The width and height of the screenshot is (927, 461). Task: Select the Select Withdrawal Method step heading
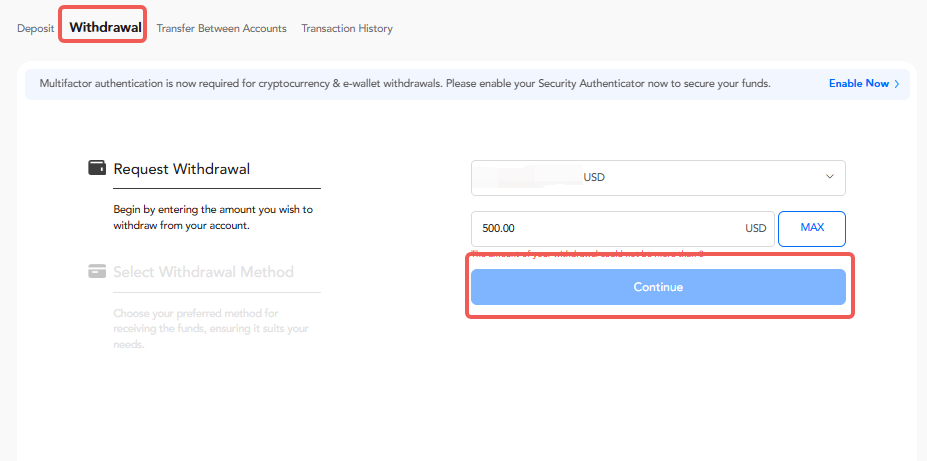pos(203,272)
